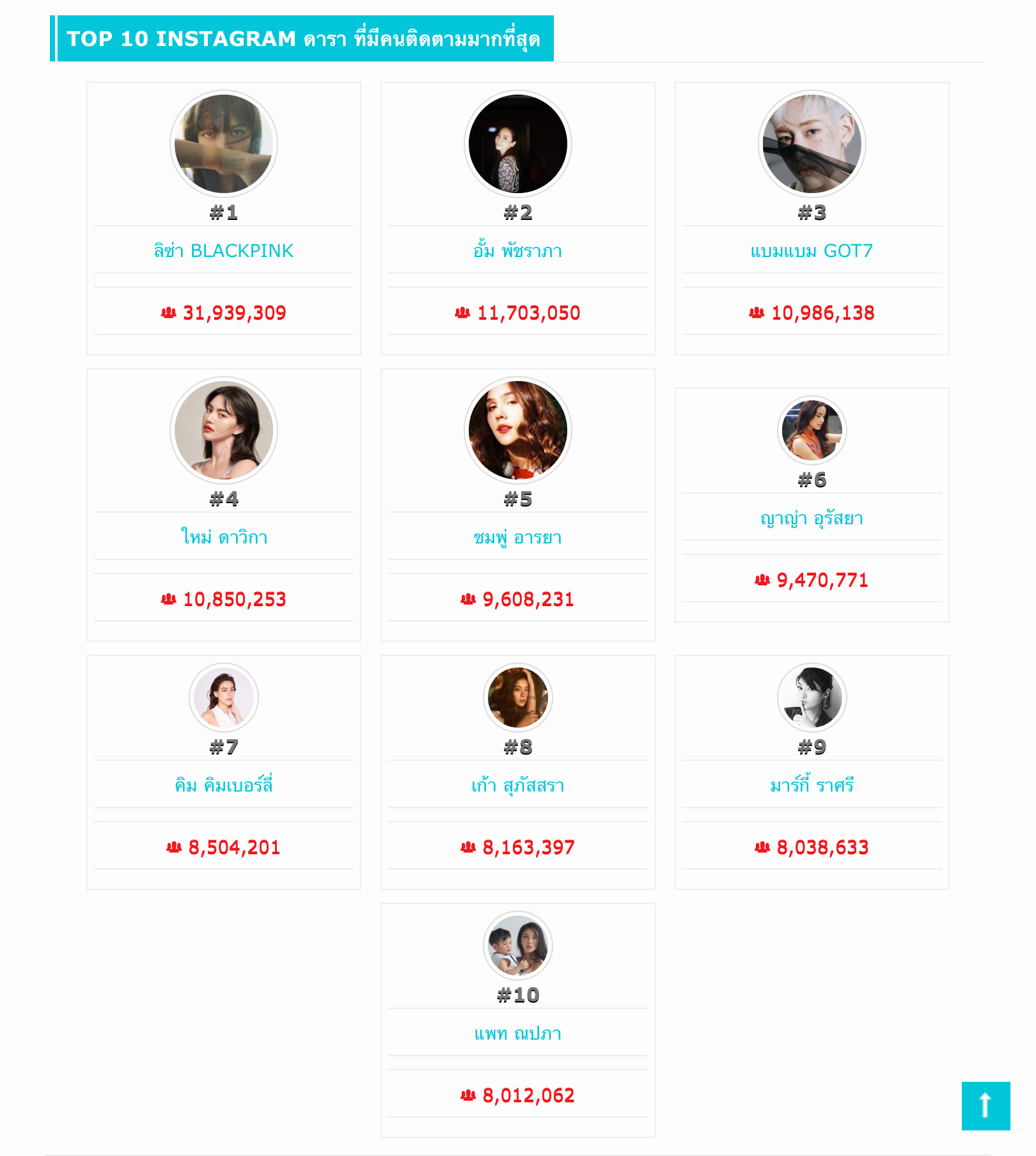
Task: Click rank #1 profile photo
Action: [224, 144]
